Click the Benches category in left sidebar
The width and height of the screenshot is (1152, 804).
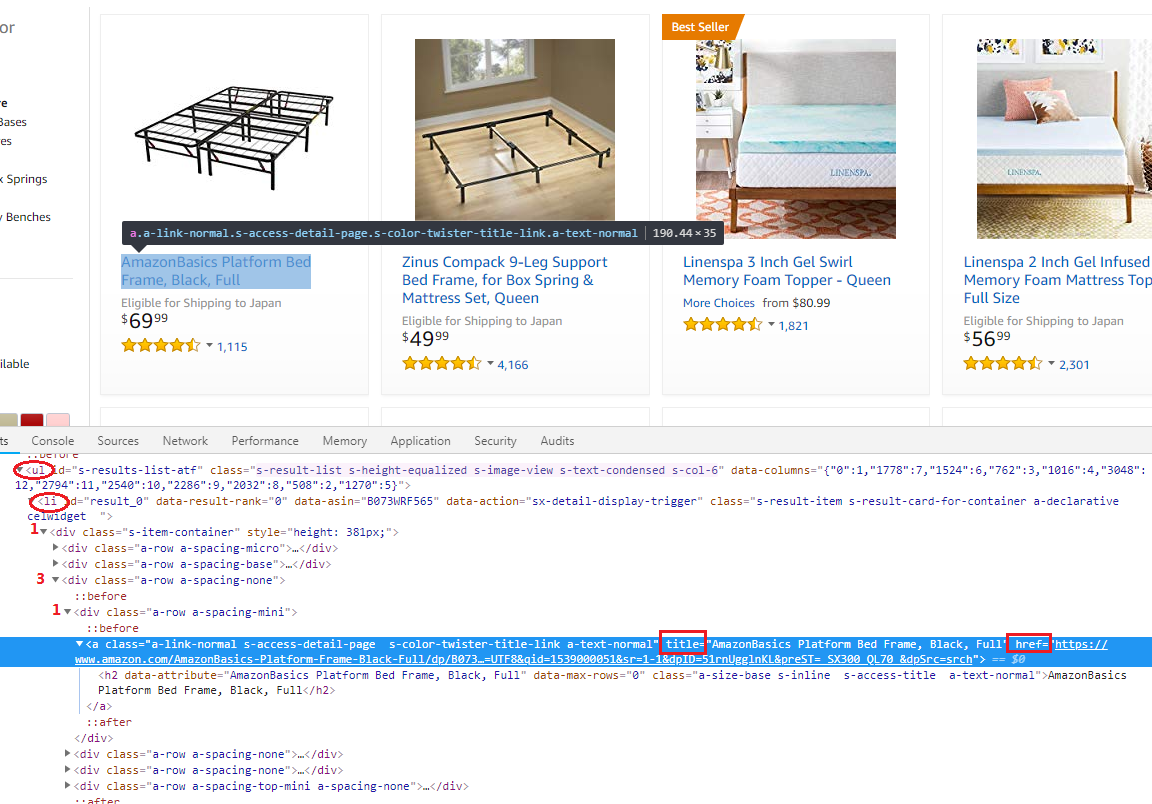tap(26, 218)
